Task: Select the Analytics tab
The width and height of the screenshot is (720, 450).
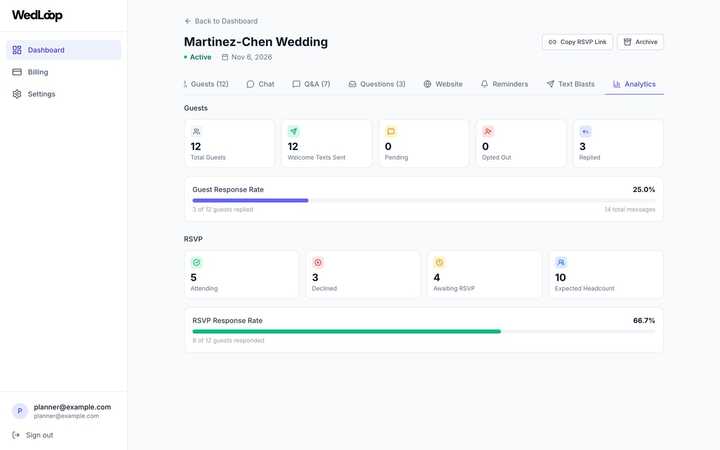Action: tap(634, 84)
